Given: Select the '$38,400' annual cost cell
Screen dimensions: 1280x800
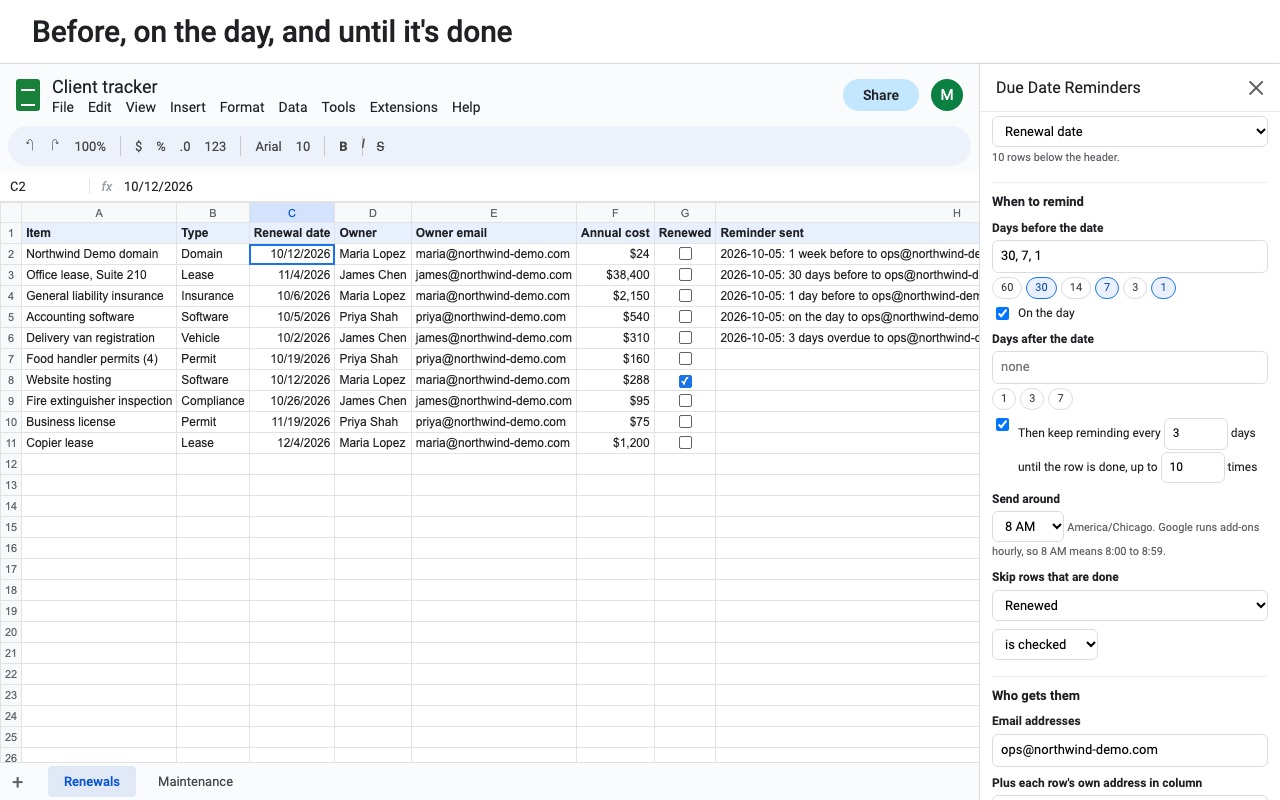Looking at the screenshot, I should pyautogui.click(x=615, y=275).
